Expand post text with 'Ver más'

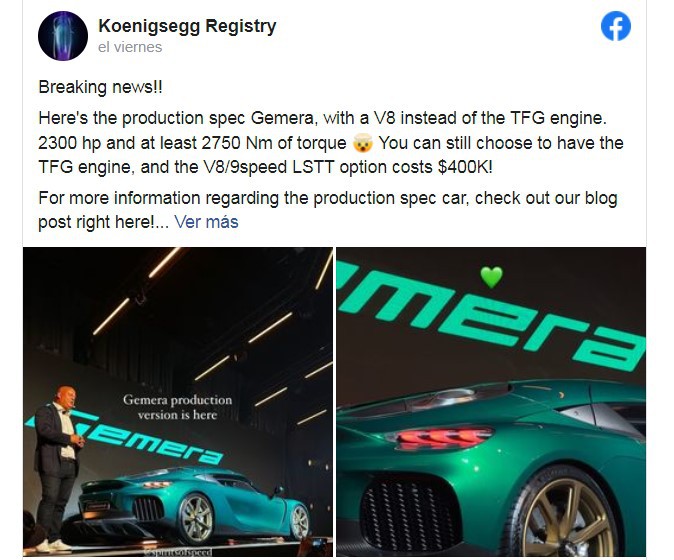tap(206, 222)
